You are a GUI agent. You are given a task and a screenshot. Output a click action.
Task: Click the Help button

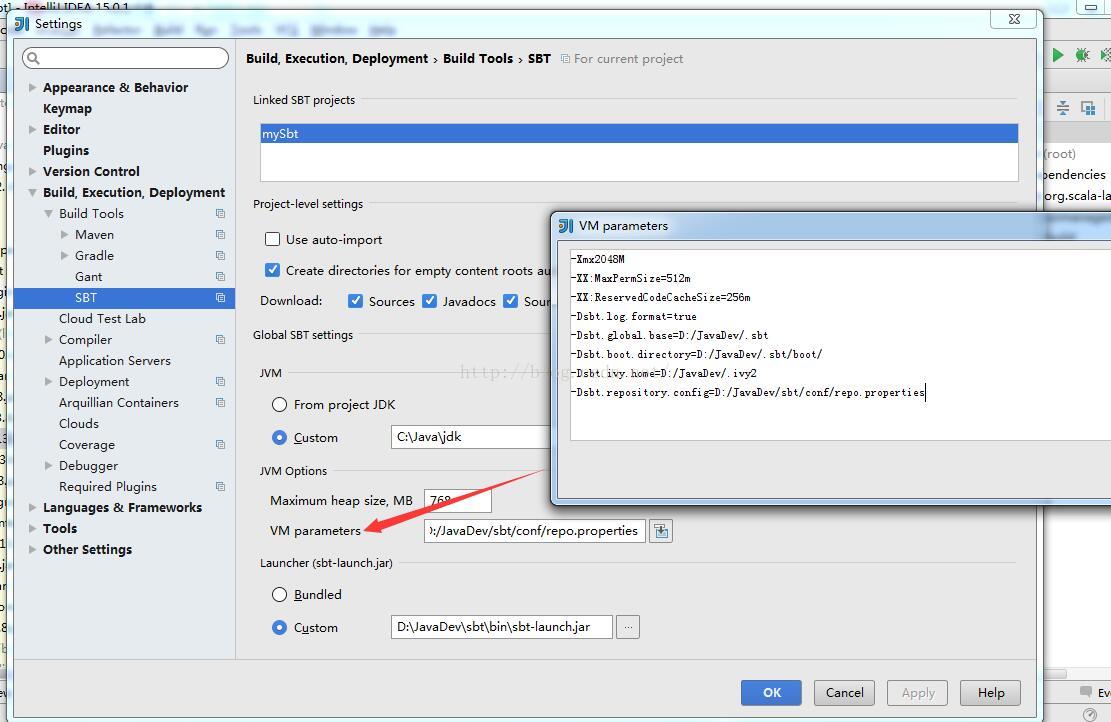click(x=991, y=693)
